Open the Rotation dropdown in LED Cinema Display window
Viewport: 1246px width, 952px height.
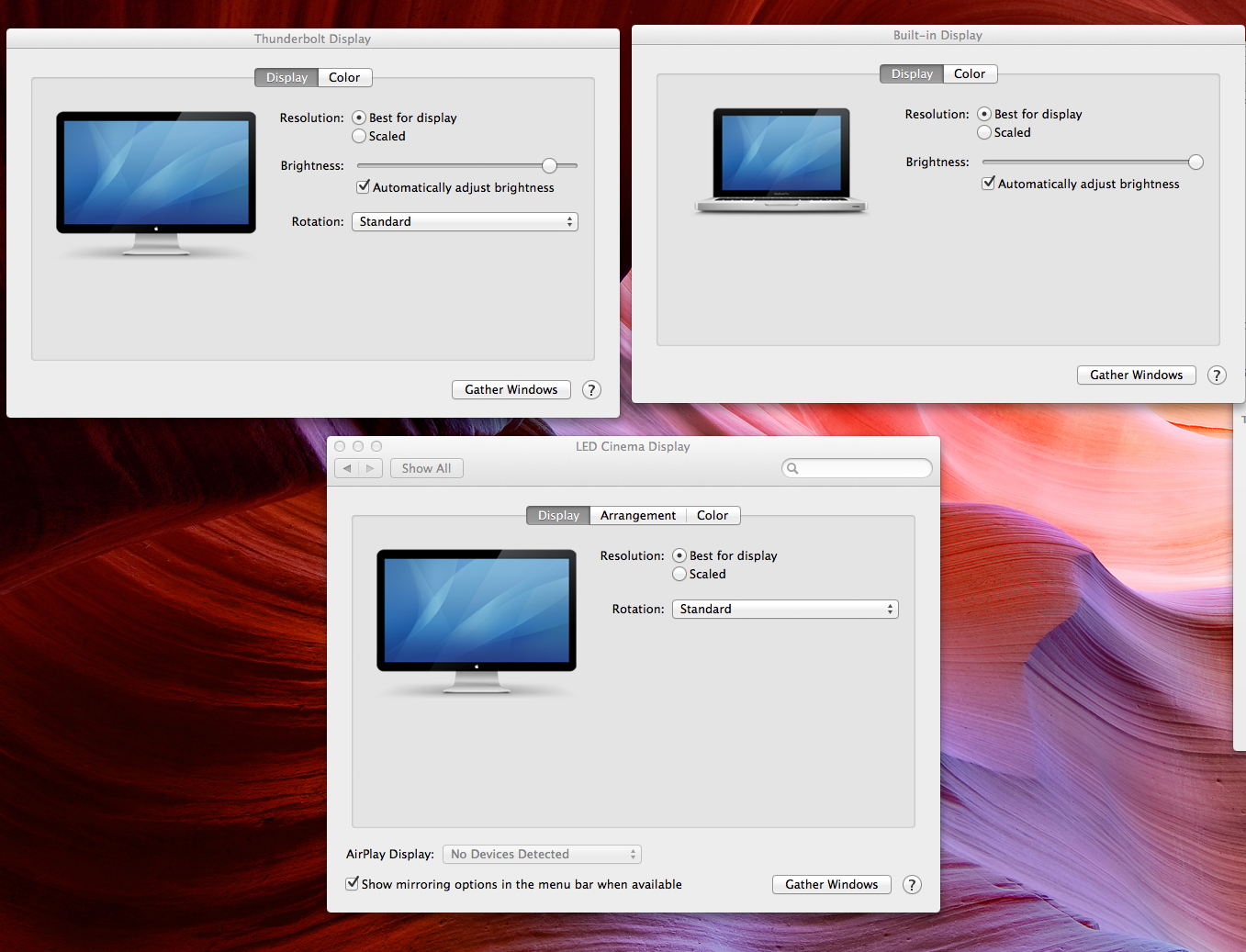click(785, 610)
